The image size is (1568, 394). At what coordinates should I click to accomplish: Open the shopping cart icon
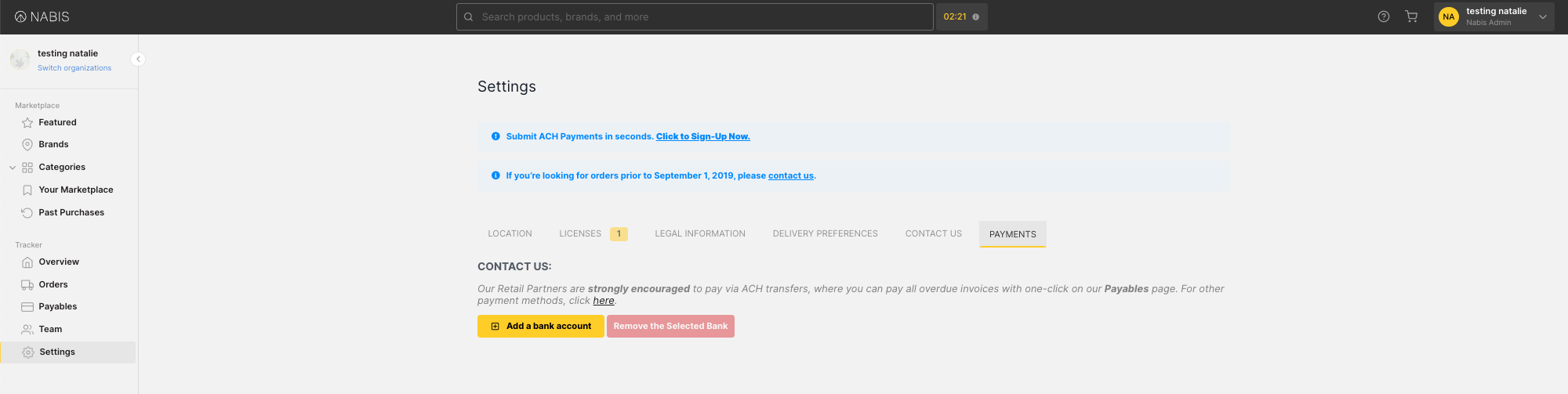1411,16
